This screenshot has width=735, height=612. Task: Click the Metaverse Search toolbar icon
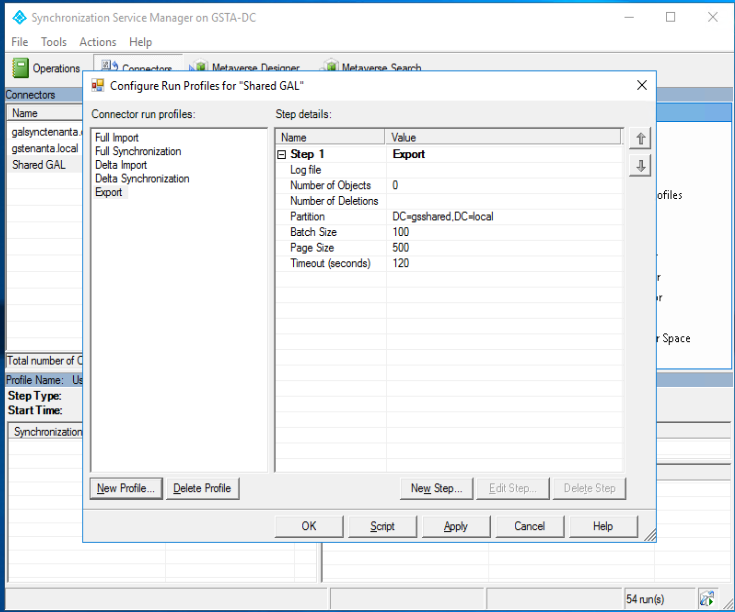[x=329, y=68]
